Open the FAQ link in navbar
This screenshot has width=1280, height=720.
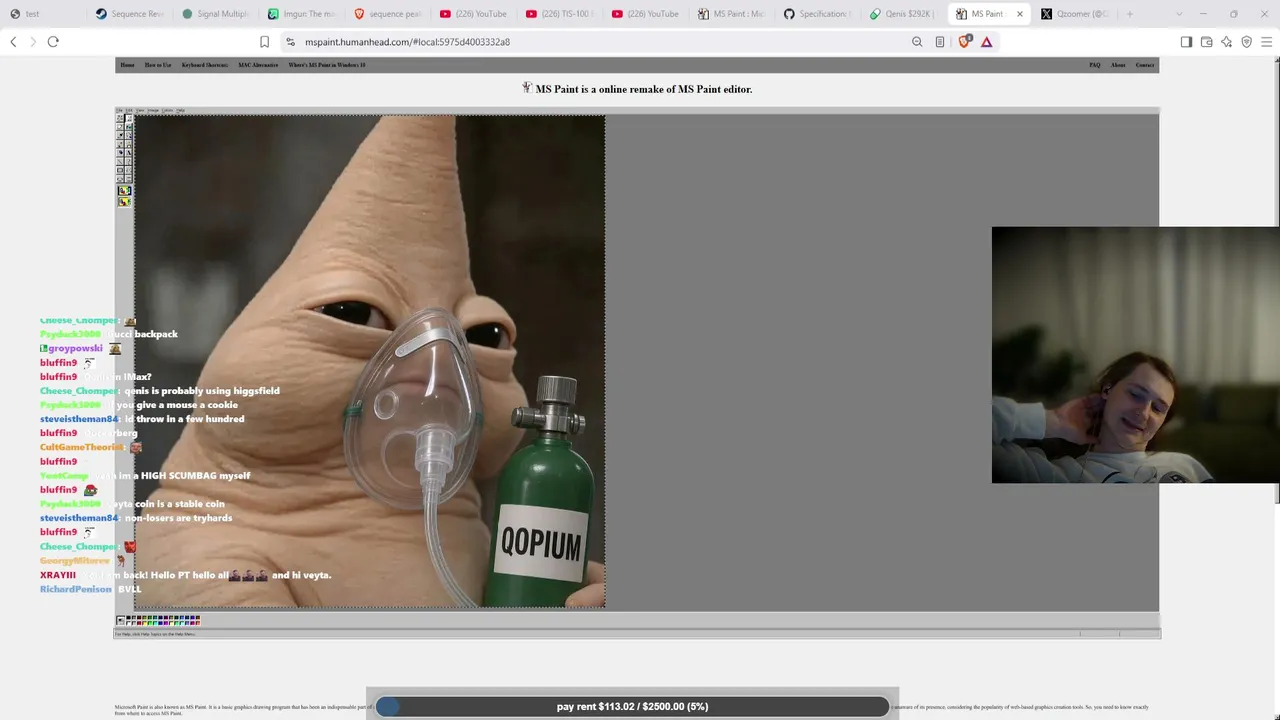[1095, 65]
